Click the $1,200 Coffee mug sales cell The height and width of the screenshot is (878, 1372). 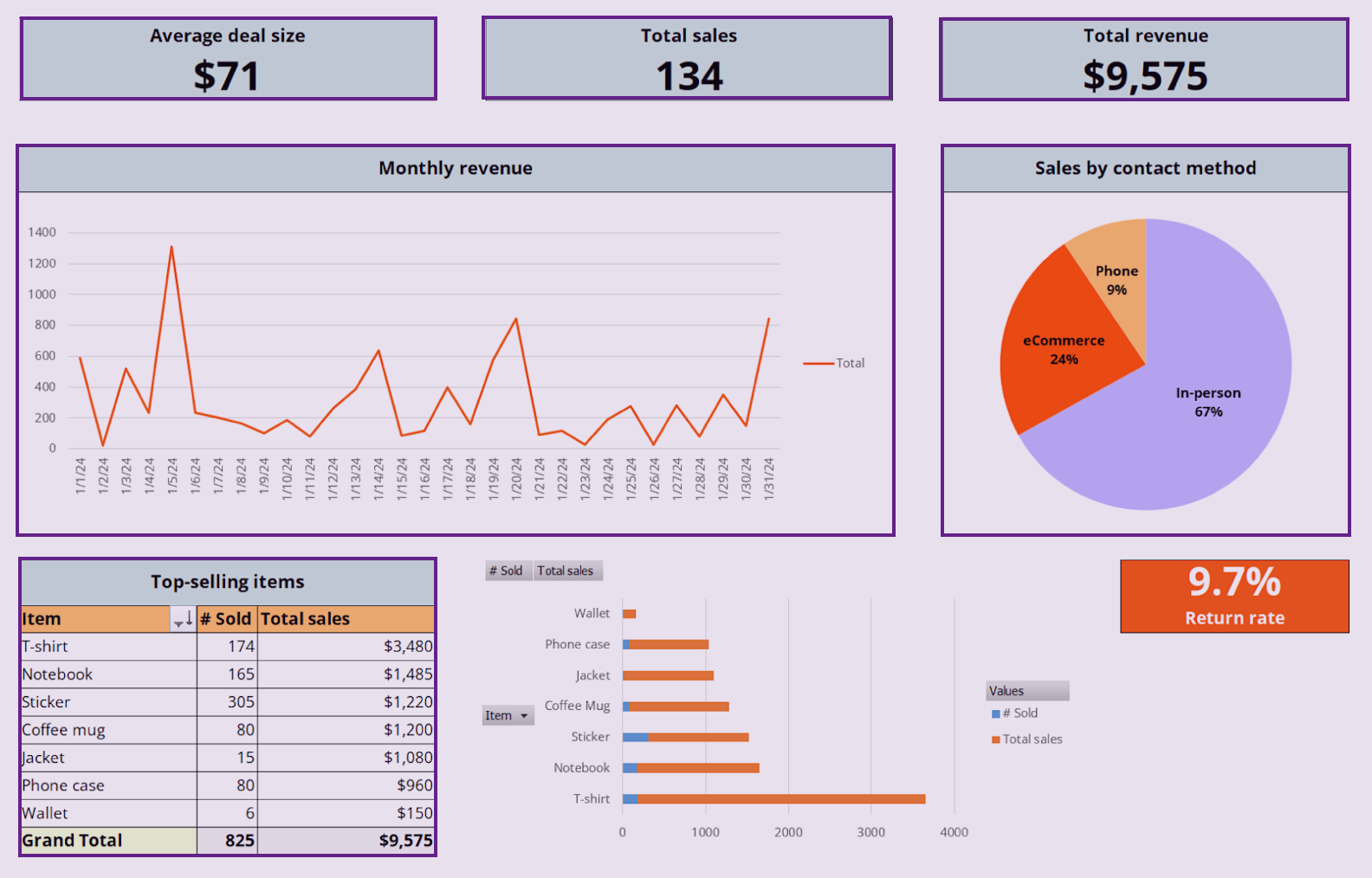pos(346,730)
